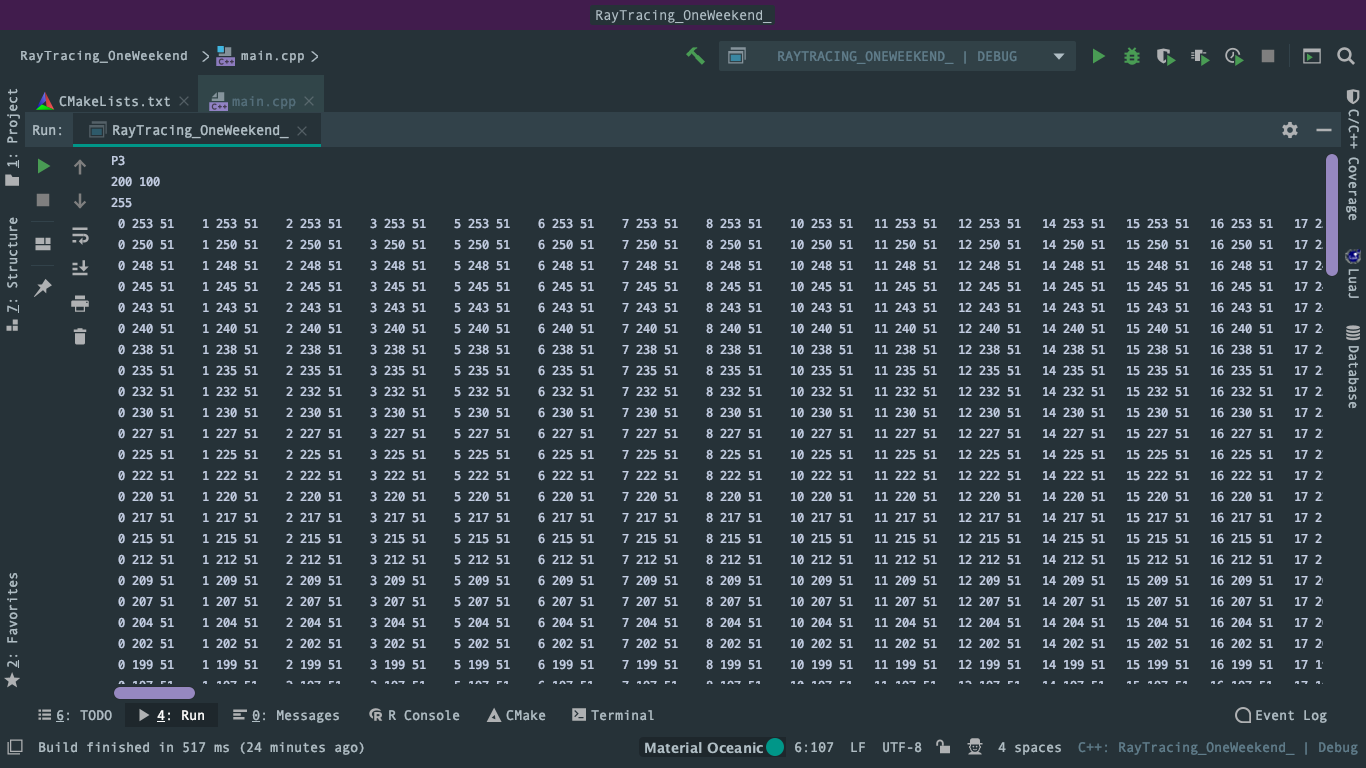Run with Coverage shield icon
This screenshot has width=1366, height=768.
(1165, 56)
